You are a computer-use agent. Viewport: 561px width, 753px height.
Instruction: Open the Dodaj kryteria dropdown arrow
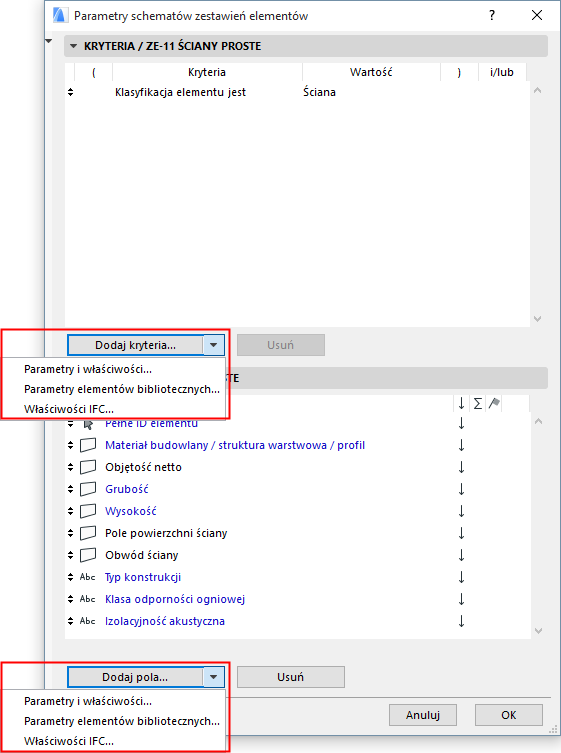214,345
